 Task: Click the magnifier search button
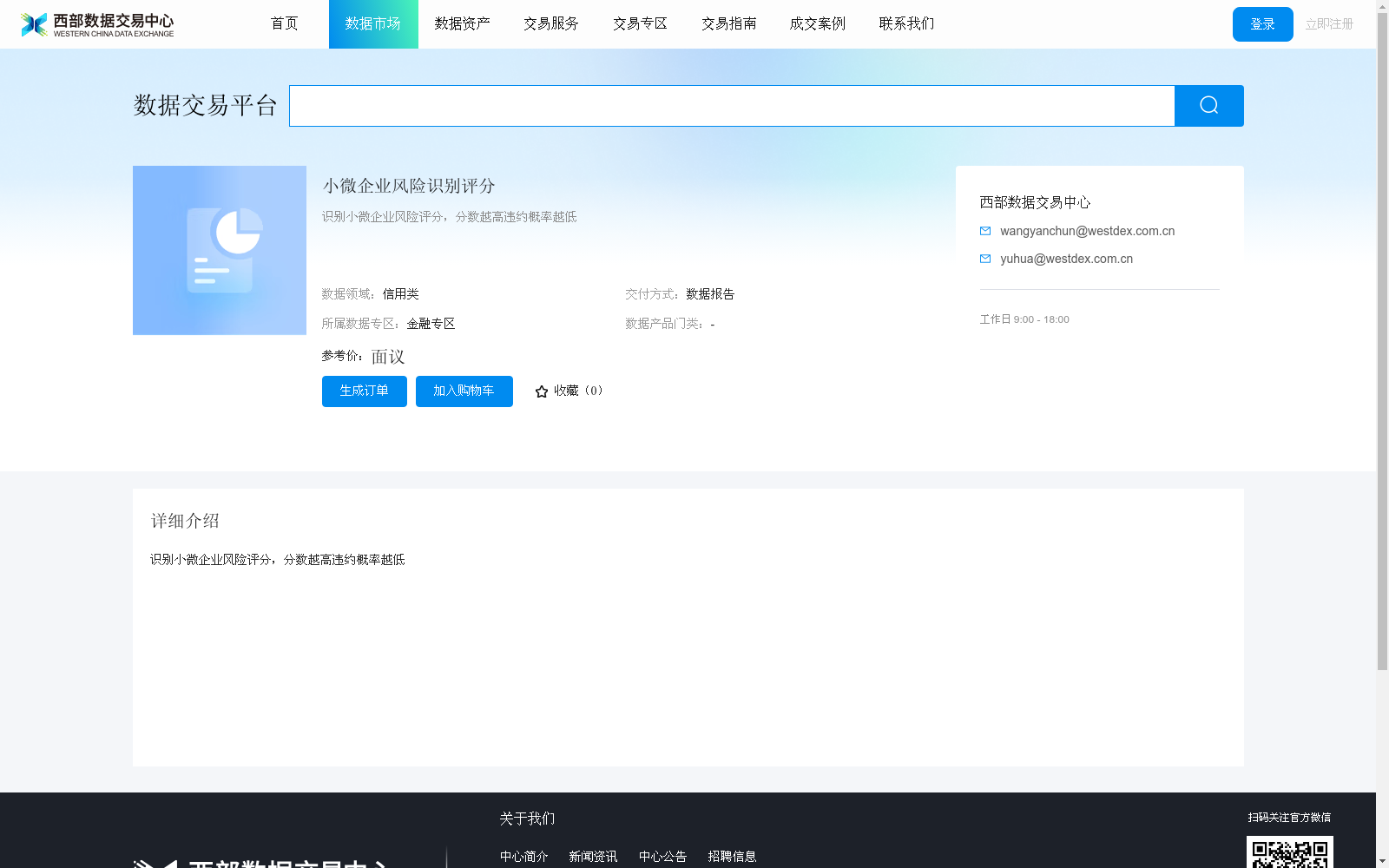click(x=1208, y=106)
